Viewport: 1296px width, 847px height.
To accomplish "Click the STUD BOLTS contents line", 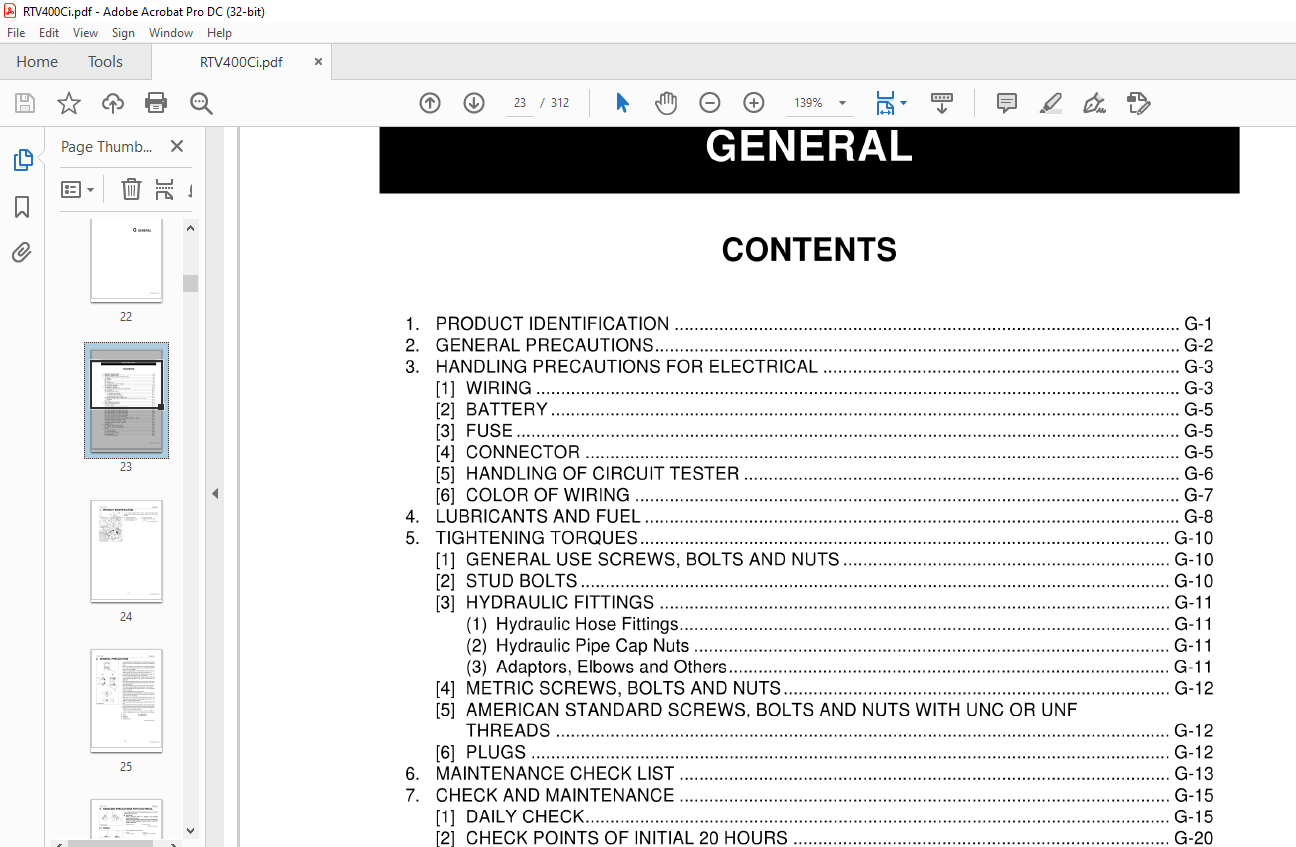I will (824, 581).
